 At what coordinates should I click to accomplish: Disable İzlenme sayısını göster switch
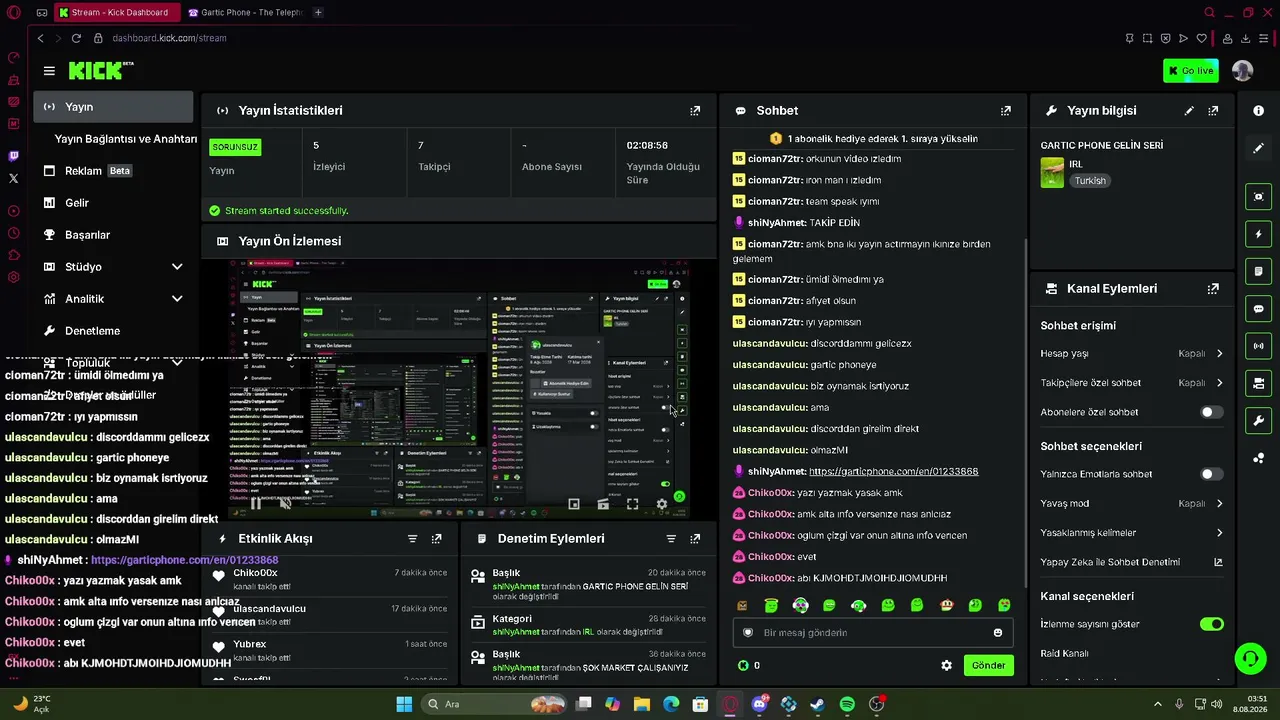pyautogui.click(x=1211, y=624)
